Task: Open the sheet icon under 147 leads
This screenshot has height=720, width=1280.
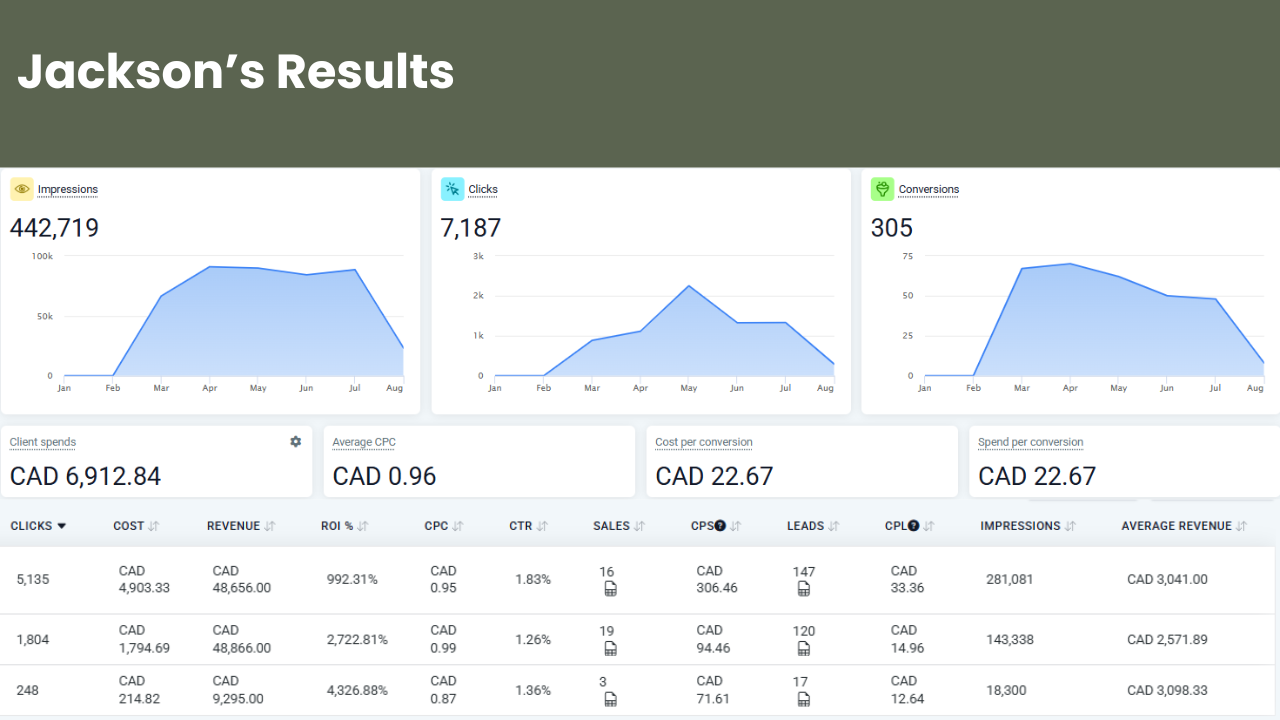Action: pyautogui.click(x=803, y=590)
